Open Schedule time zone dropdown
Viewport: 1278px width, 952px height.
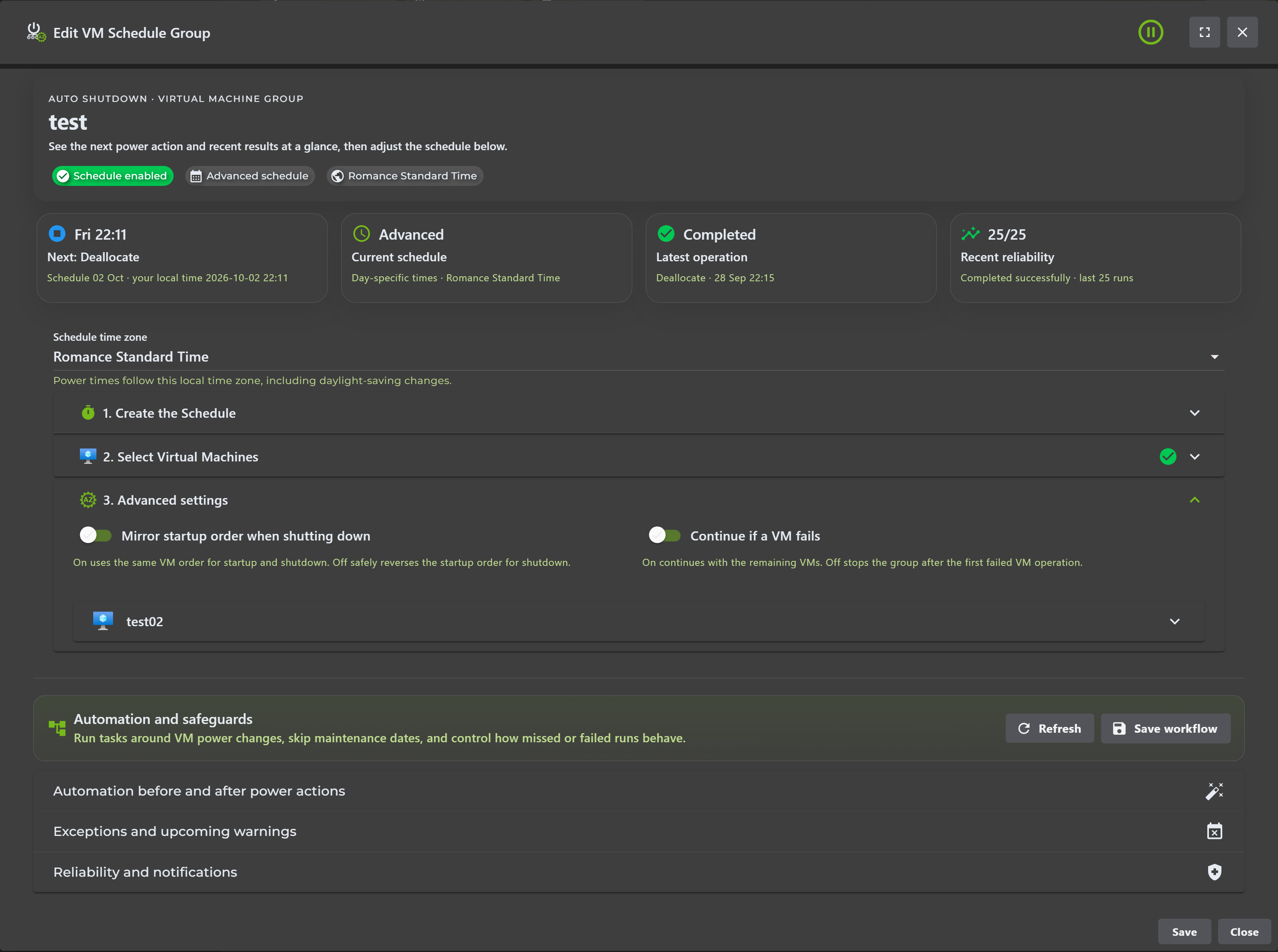(639, 357)
